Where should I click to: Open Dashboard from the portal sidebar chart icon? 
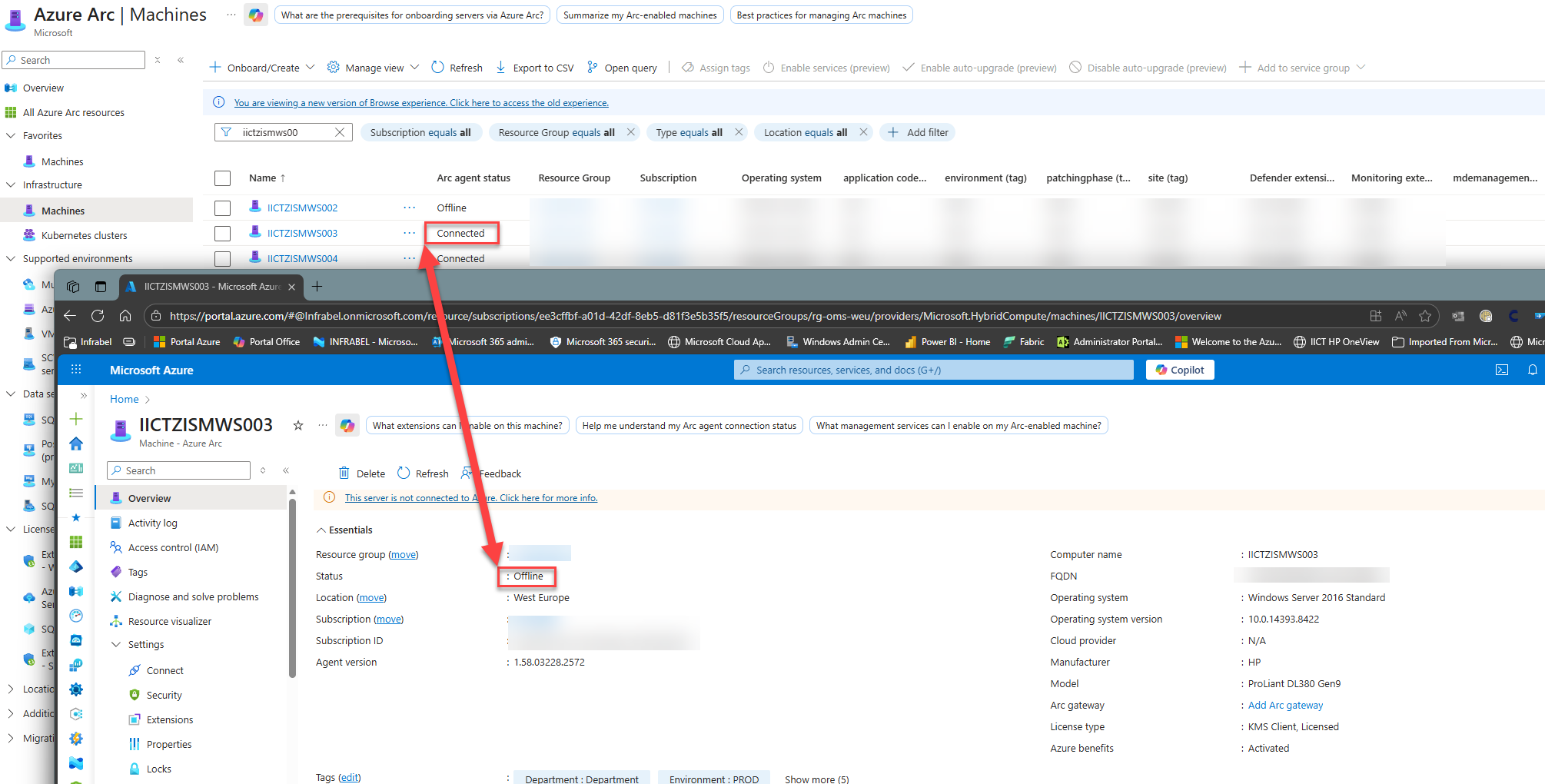click(x=76, y=468)
